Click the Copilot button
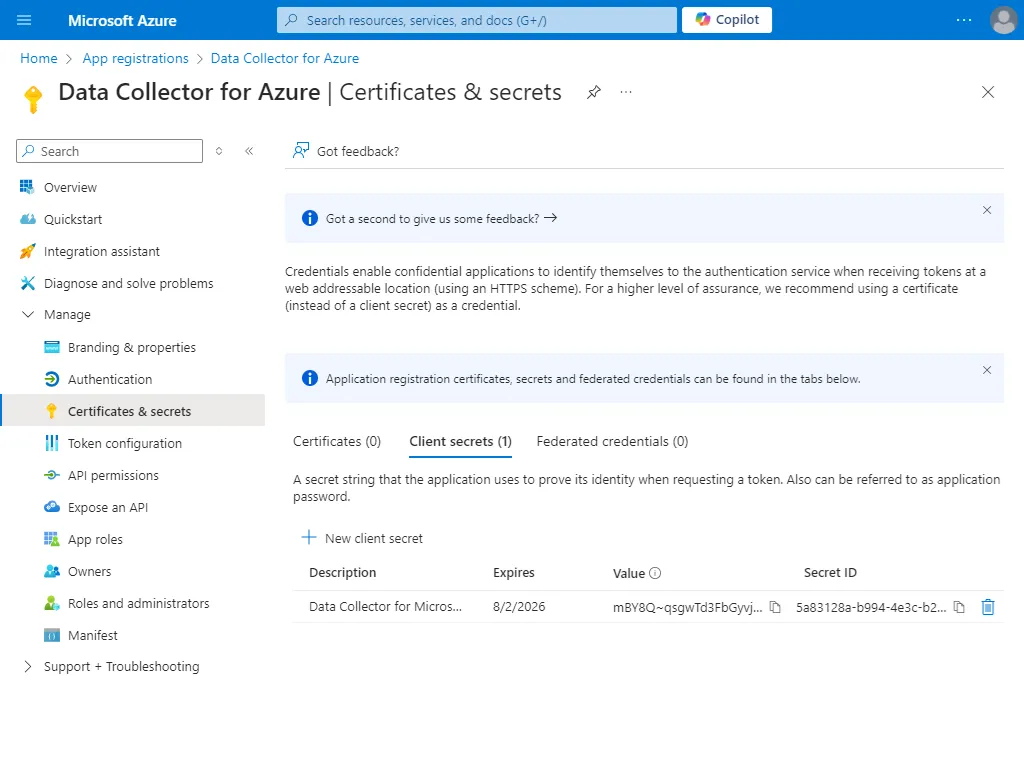The image size is (1024, 768). 727,20
